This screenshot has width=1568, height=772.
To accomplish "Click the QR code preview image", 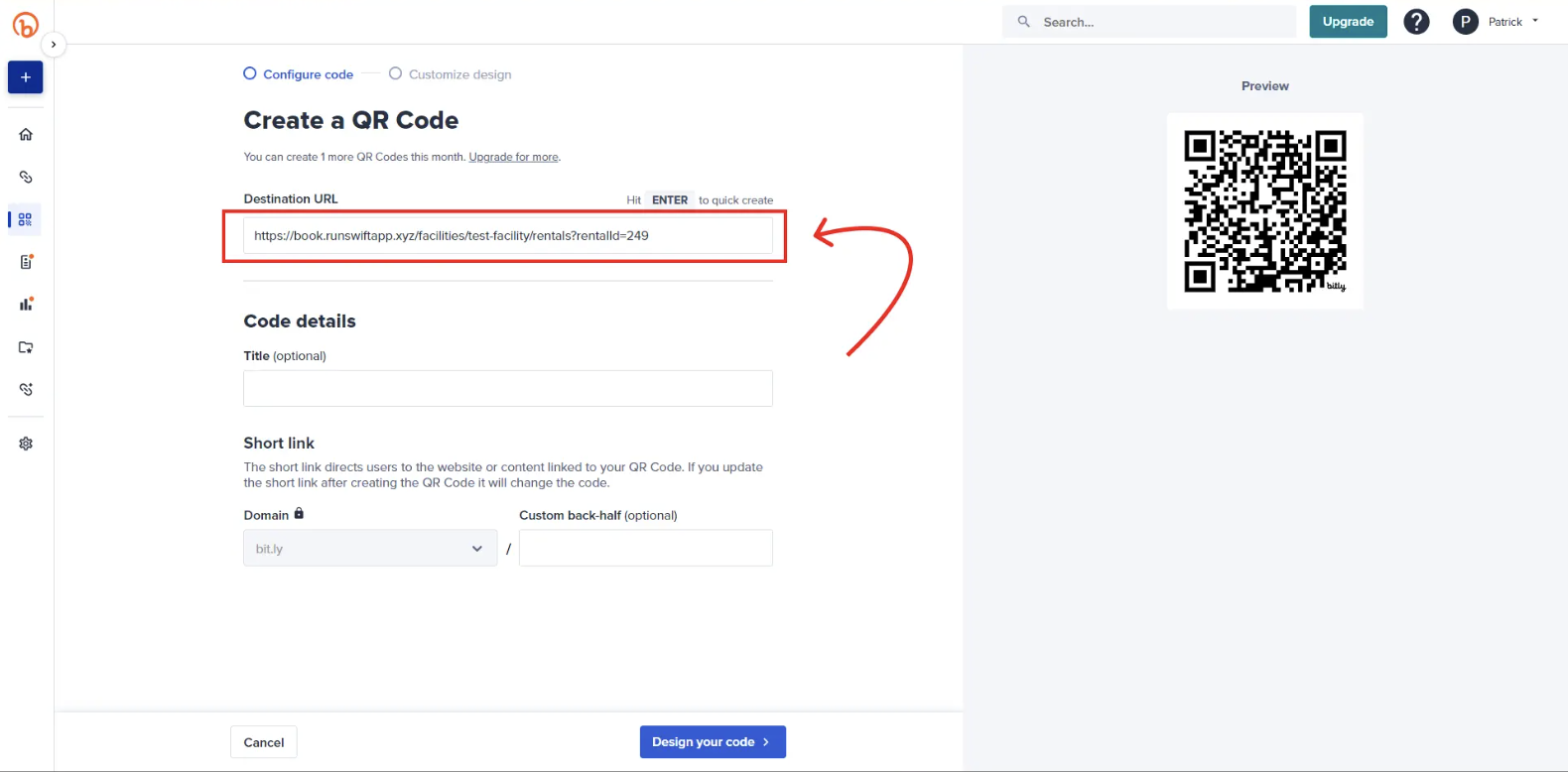I will [x=1265, y=210].
